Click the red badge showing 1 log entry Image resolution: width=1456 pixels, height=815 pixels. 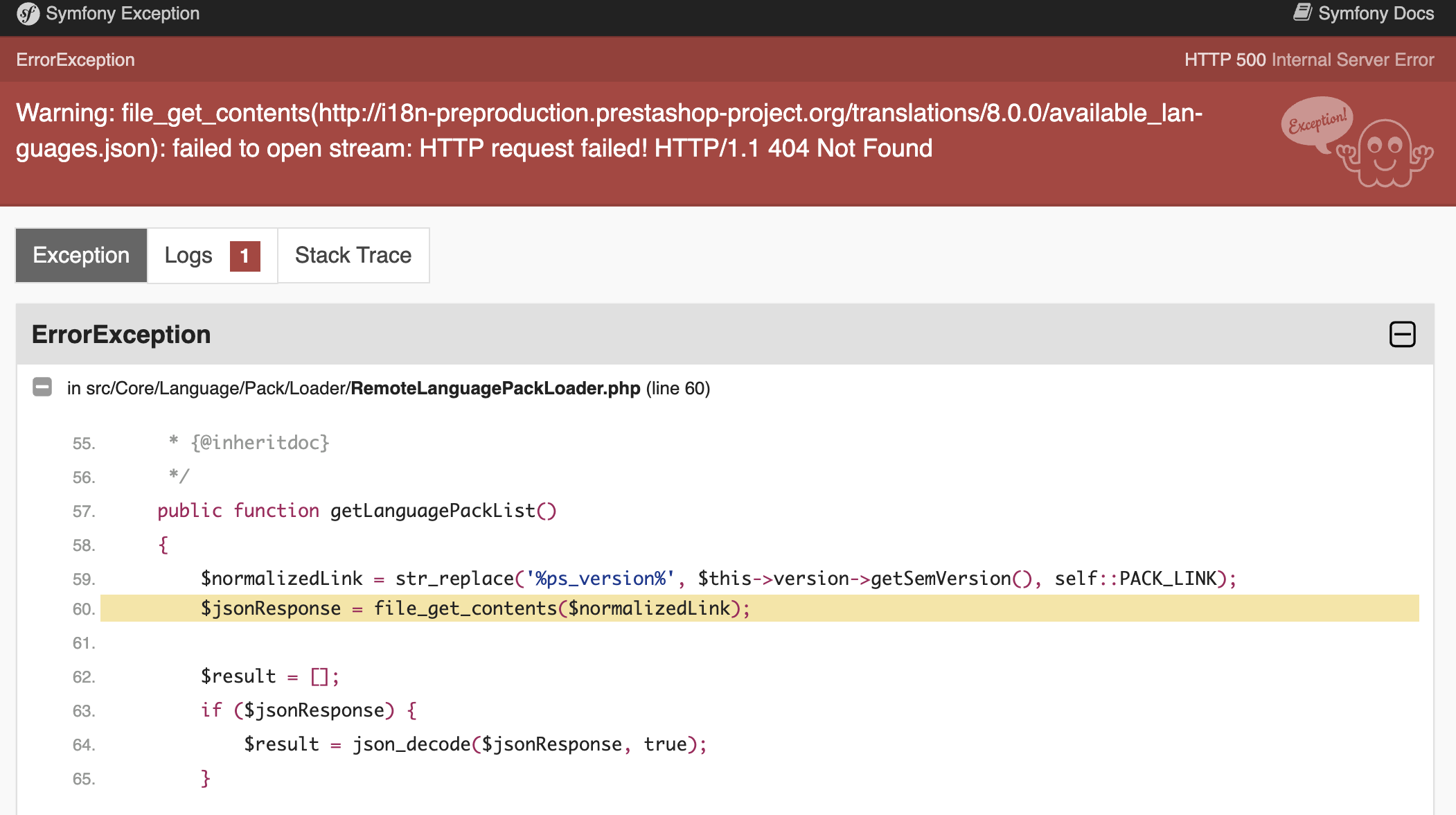[244, 256]
